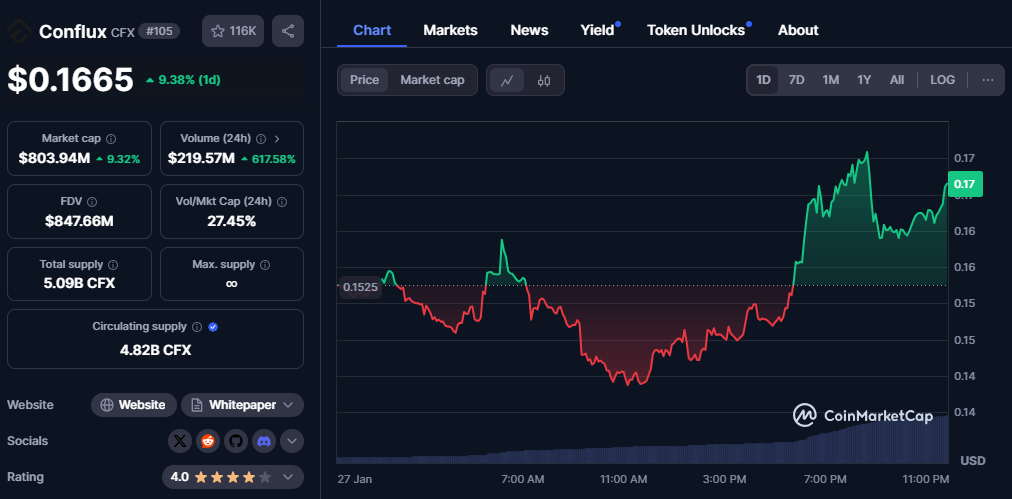Set chart range to 1Y
The width and height of the screenshot is (1012, 499).
[864, 80]
